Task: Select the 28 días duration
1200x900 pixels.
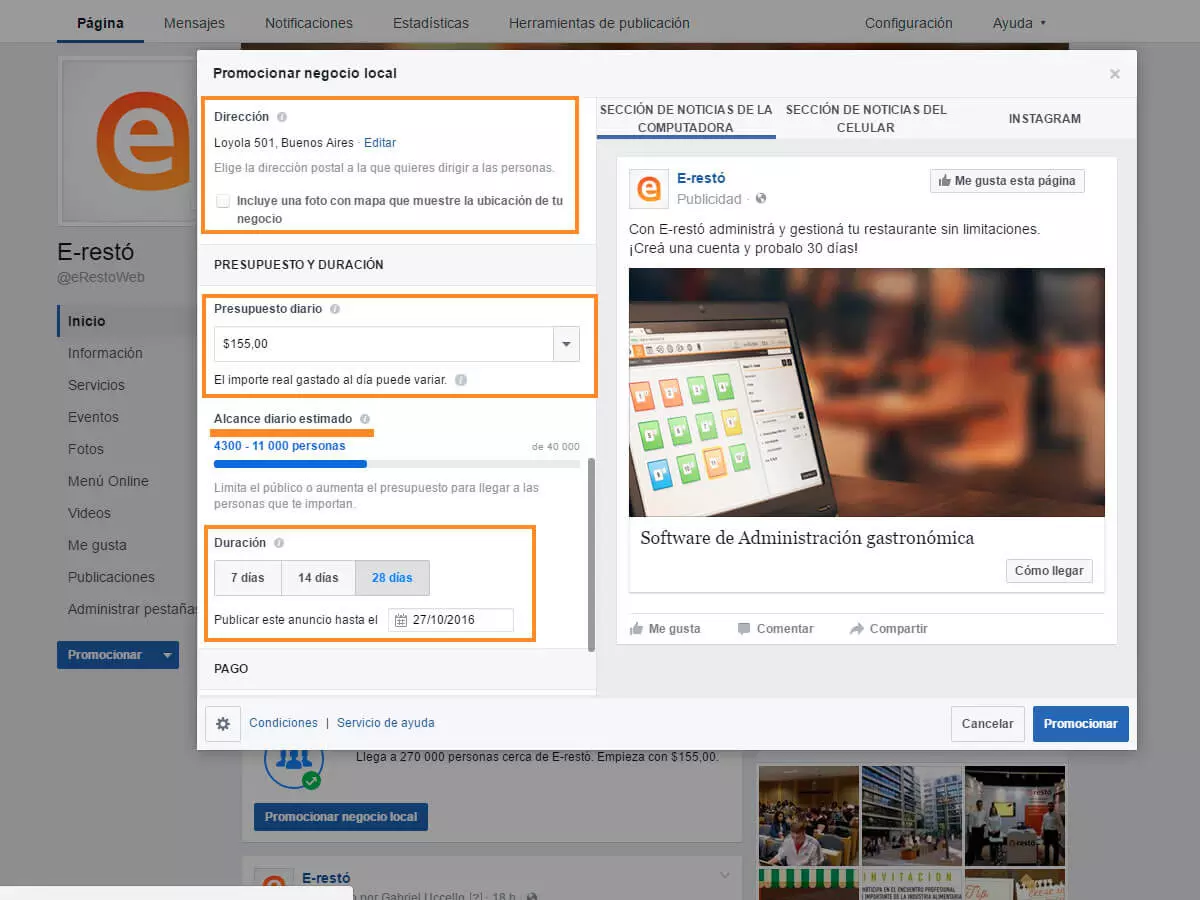Action: [392, 578]
